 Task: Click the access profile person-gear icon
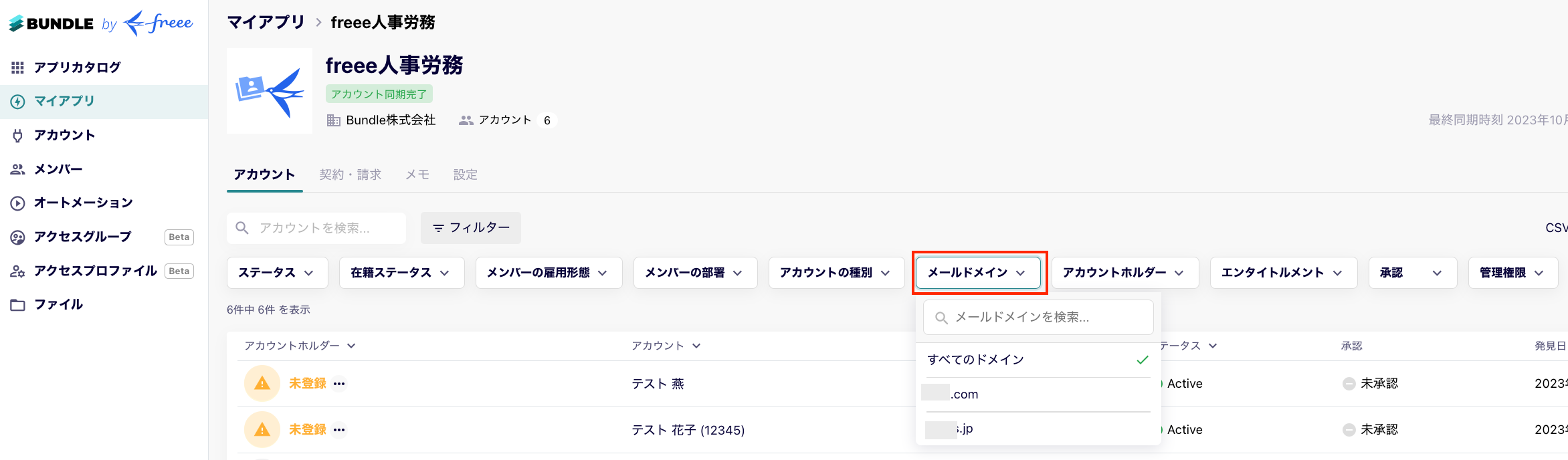pyautogui.click(x=18, y=271)
